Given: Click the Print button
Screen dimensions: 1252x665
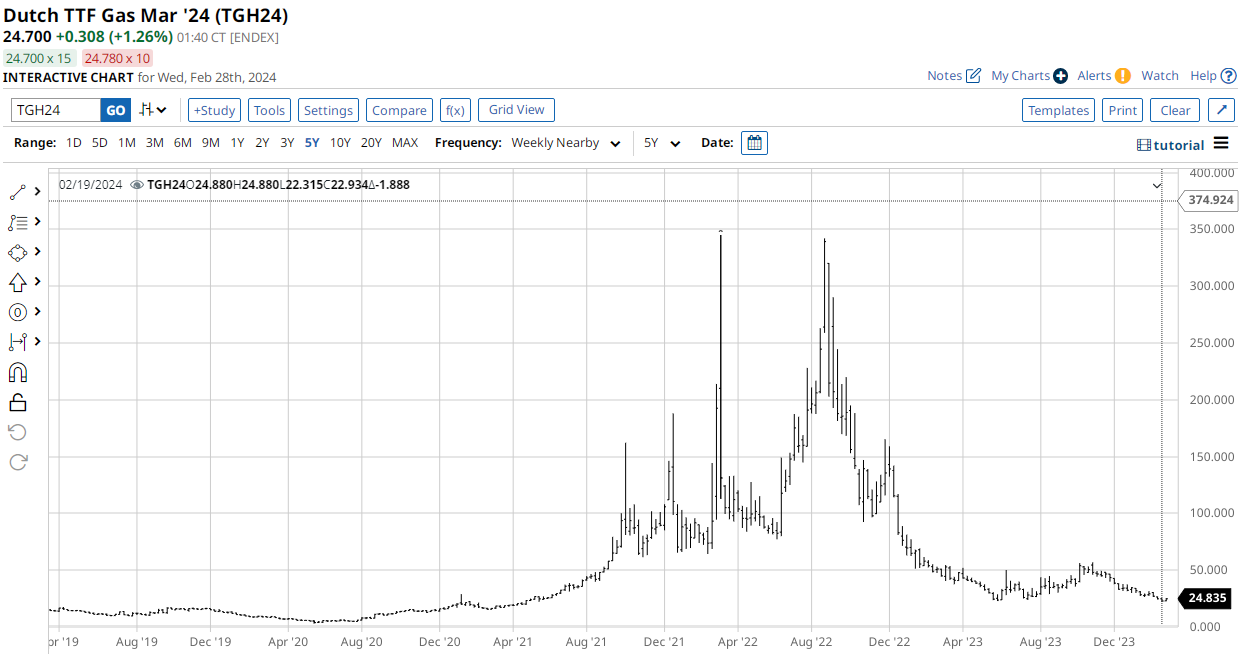Looking at the screenshot, I should [1123, 110].
